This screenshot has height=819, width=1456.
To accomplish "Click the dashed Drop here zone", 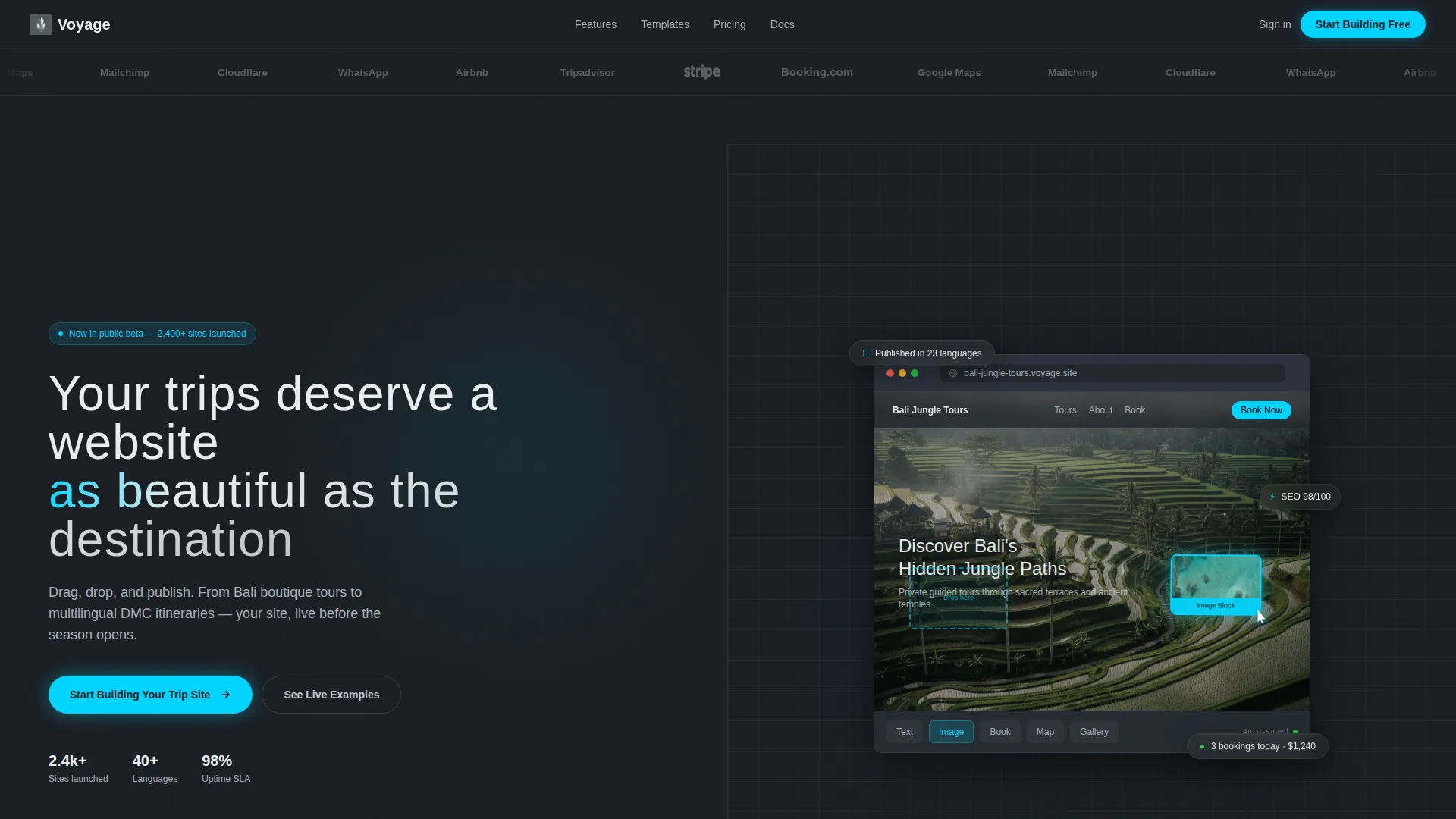I will coord(958,599).
